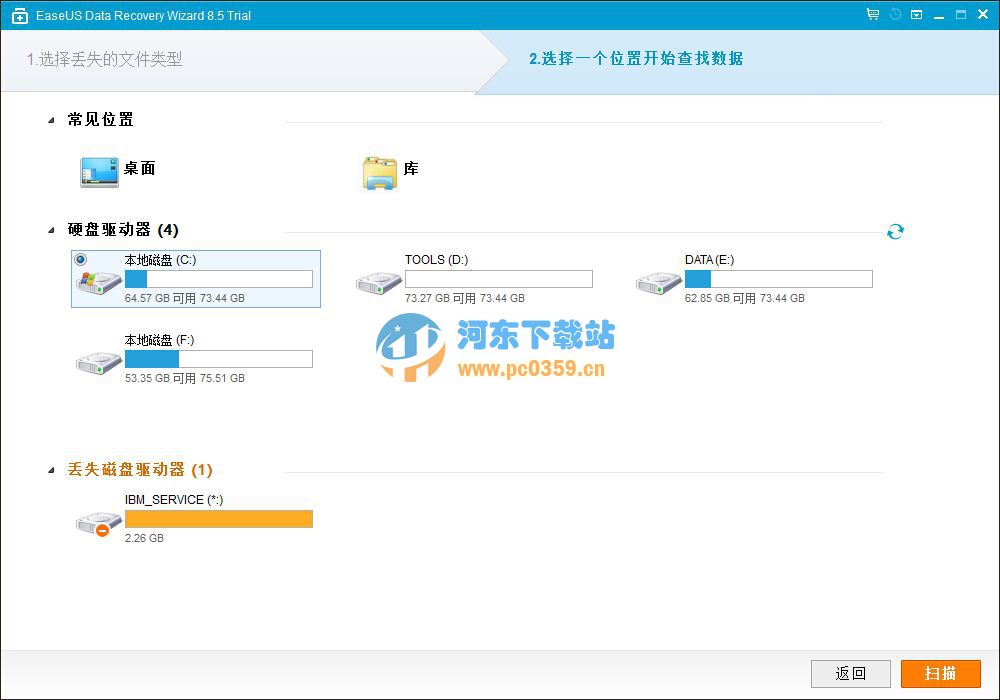Screen dimensions: 1000x700
Task: Start scanning with the 扫描 button
Action: coord(940,673)
